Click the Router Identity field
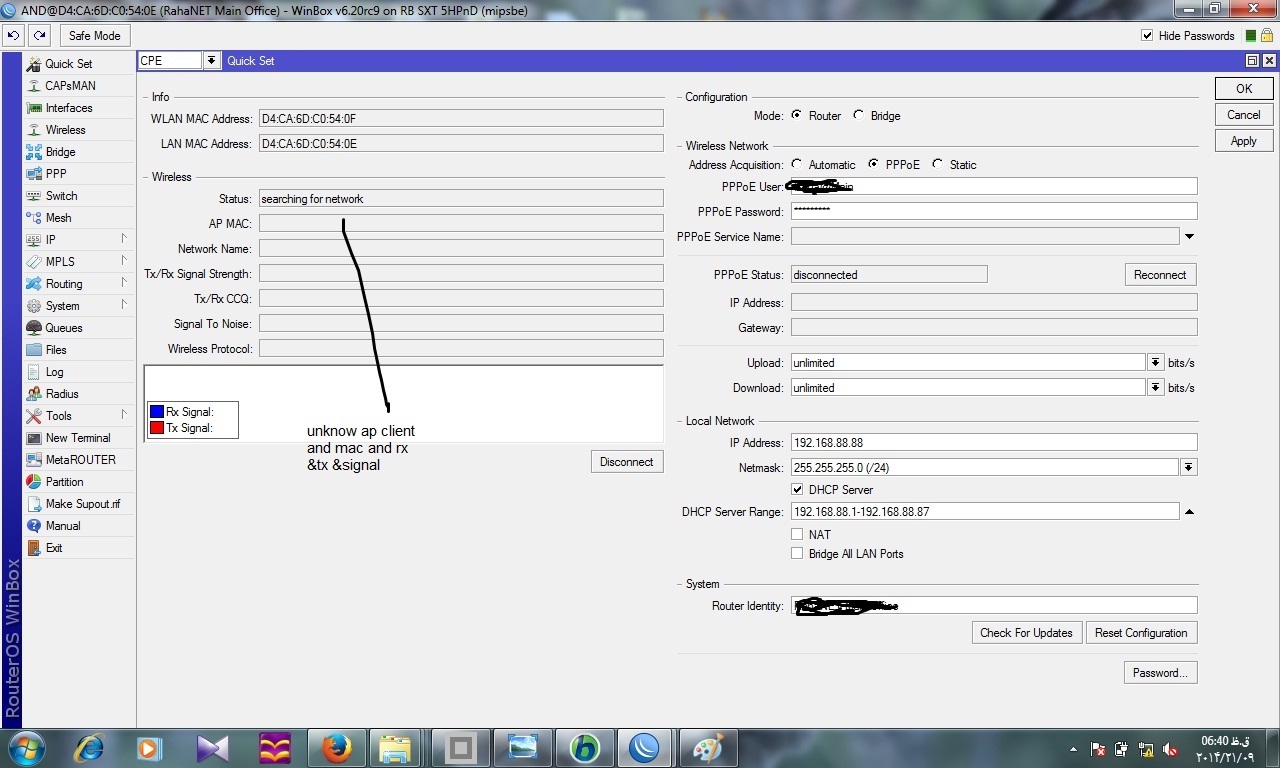Viewport: 1280px width, 768px height. [994, 606]
